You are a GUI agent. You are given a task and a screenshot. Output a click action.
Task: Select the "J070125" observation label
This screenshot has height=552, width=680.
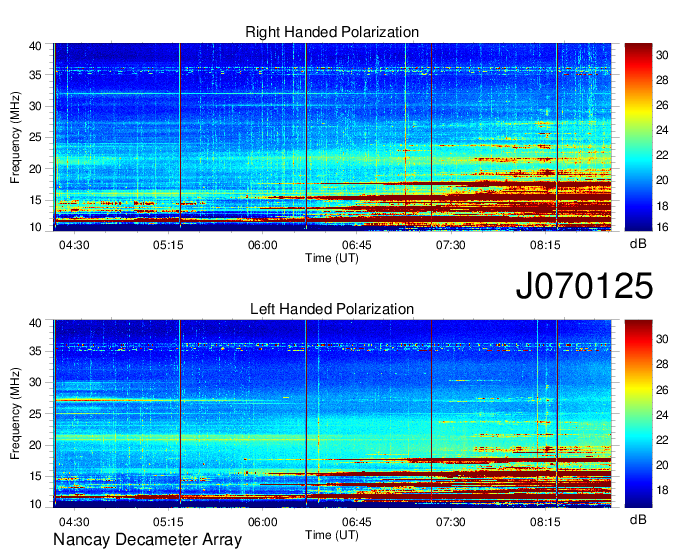[584, 285]
